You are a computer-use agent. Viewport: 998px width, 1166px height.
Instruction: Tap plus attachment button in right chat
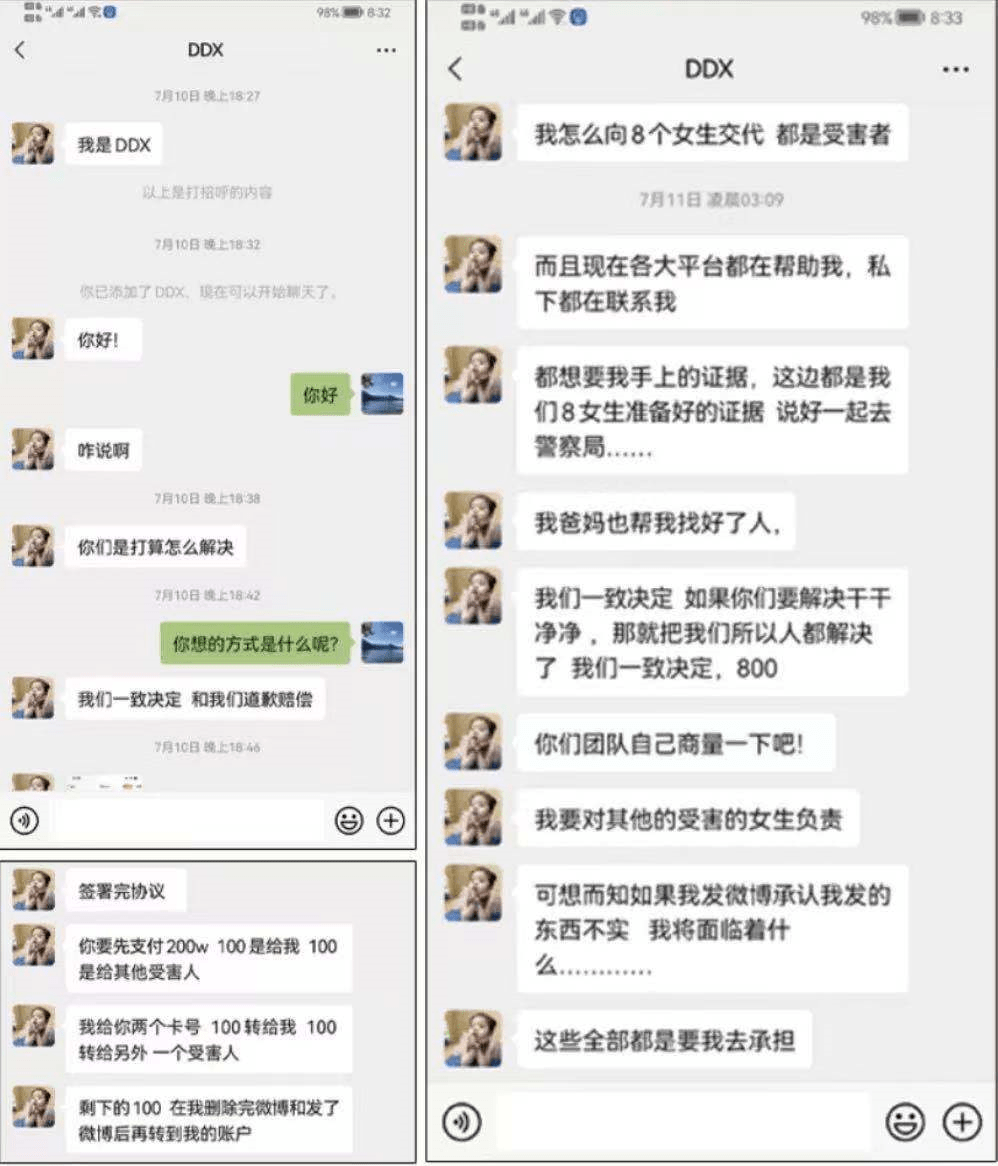tap(962, 1121)
